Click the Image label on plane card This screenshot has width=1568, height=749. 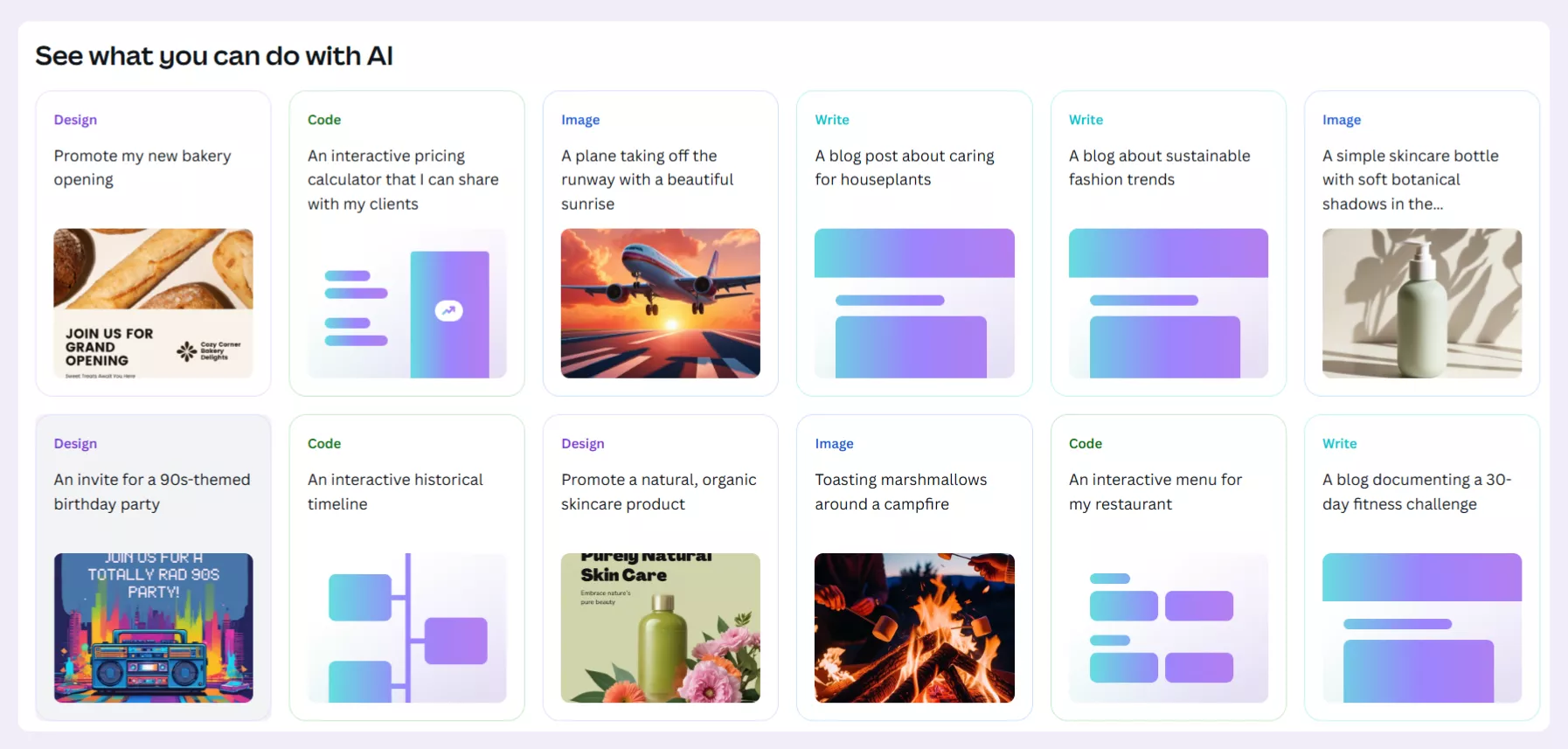(580, 120)
